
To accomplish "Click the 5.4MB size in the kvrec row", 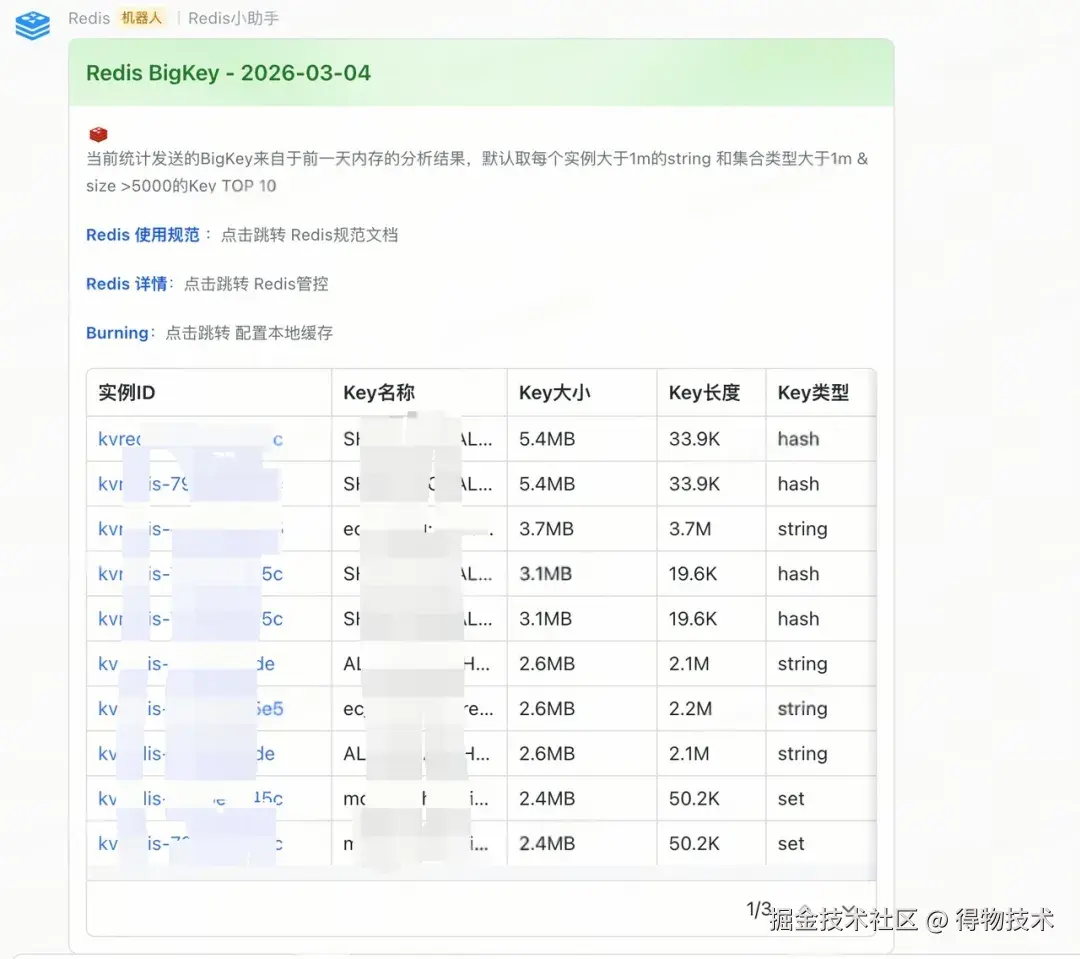I will [547, 439].
